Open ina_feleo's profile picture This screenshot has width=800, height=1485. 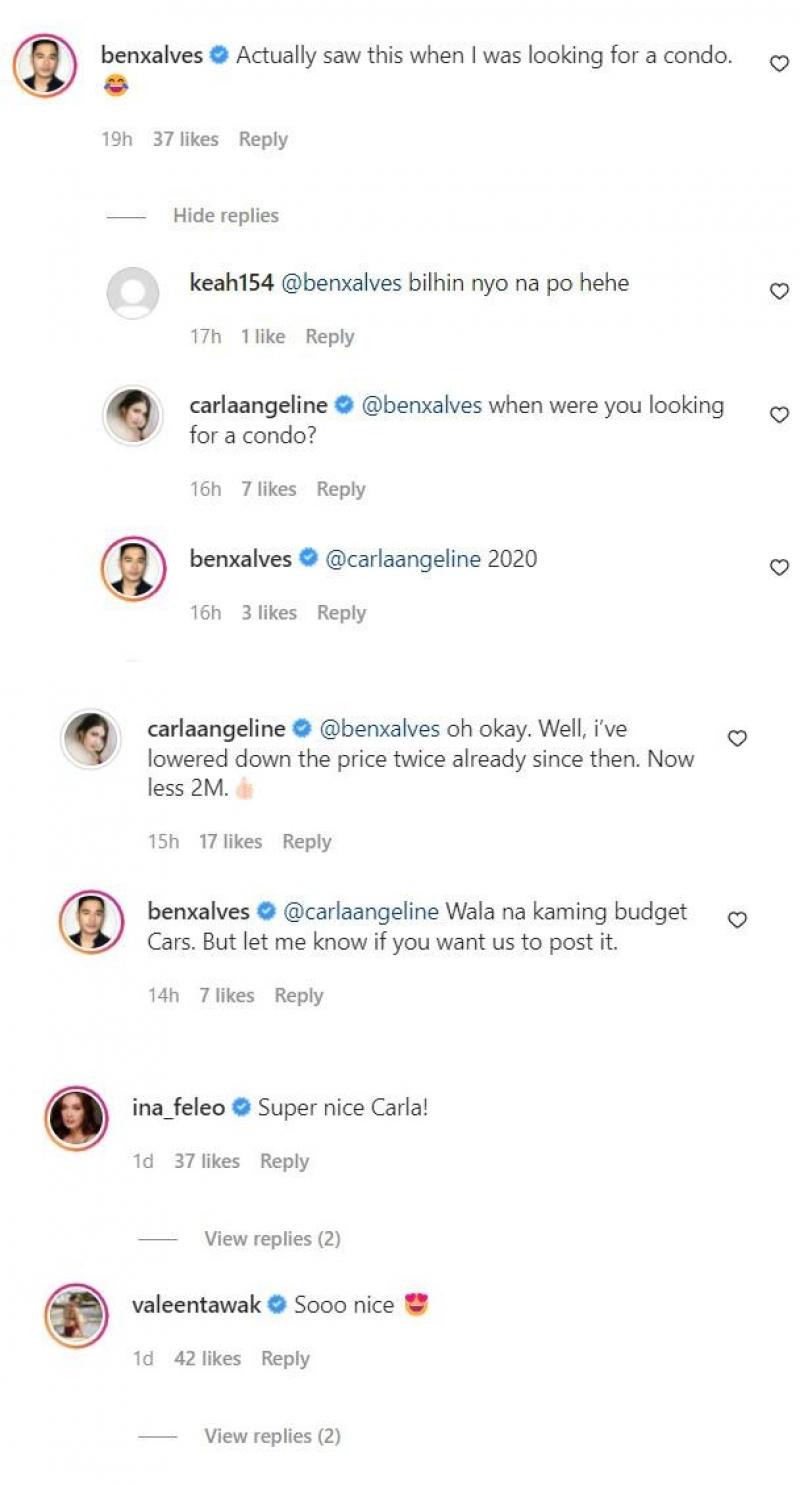[x=76, y=1117]
